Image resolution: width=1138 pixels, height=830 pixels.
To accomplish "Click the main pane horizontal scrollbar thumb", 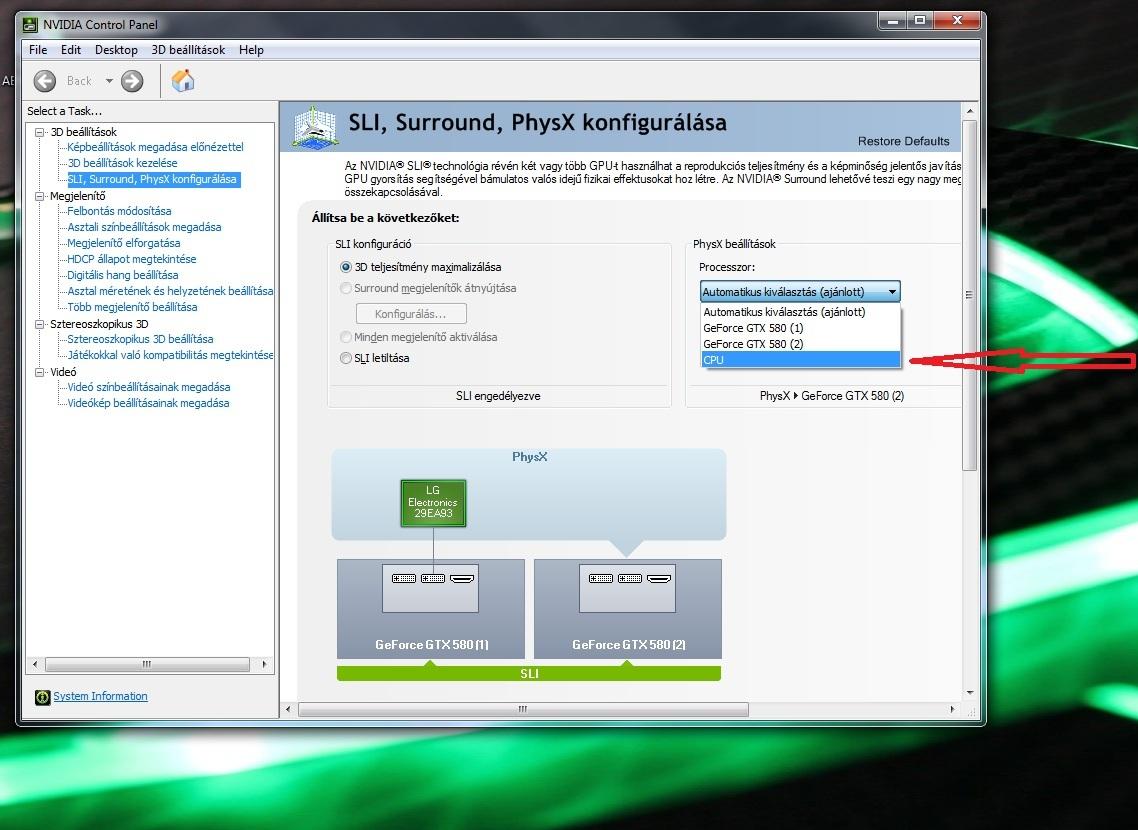I will click(x=523, y=710).
